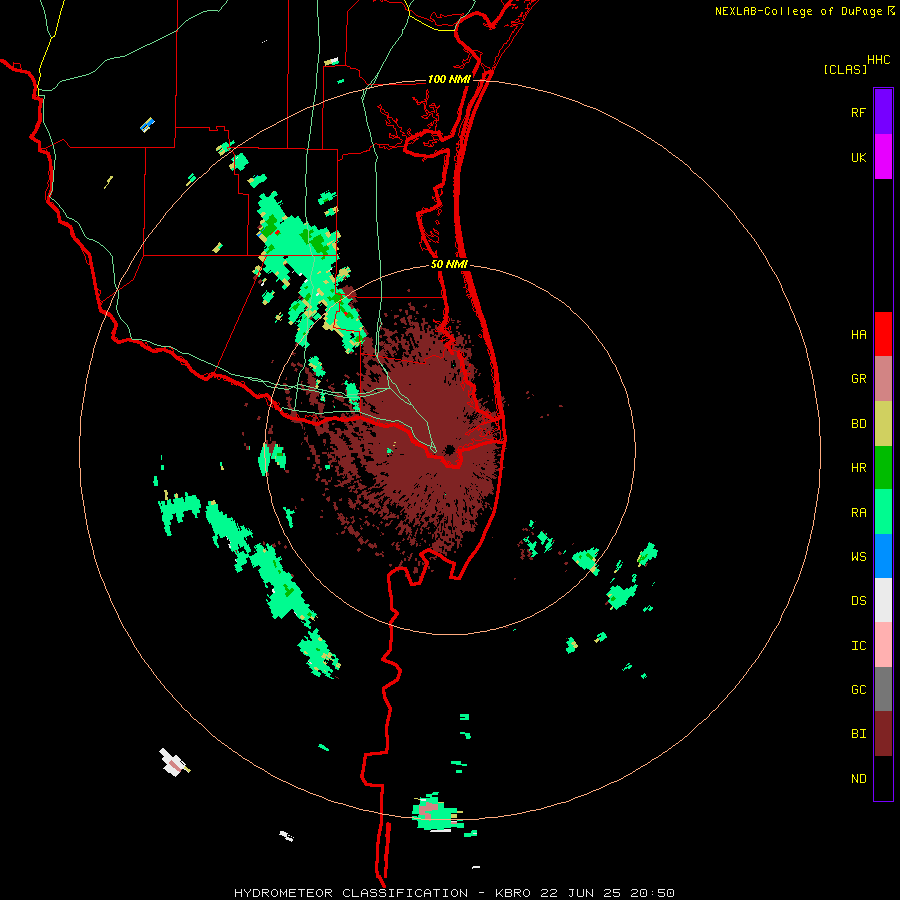Click the HHC product code label
The height and width of the screenshot is (900, 900).
tap(878, 60)
